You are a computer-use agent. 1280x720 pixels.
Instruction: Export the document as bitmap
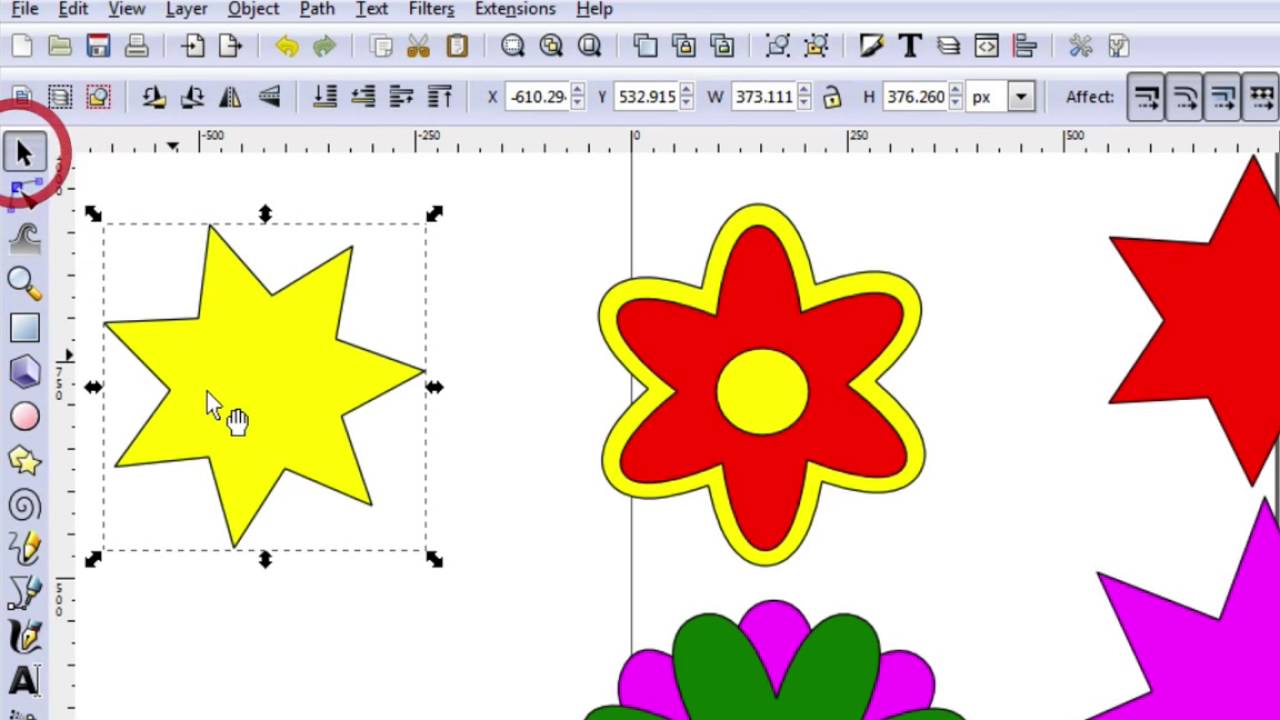231,46
